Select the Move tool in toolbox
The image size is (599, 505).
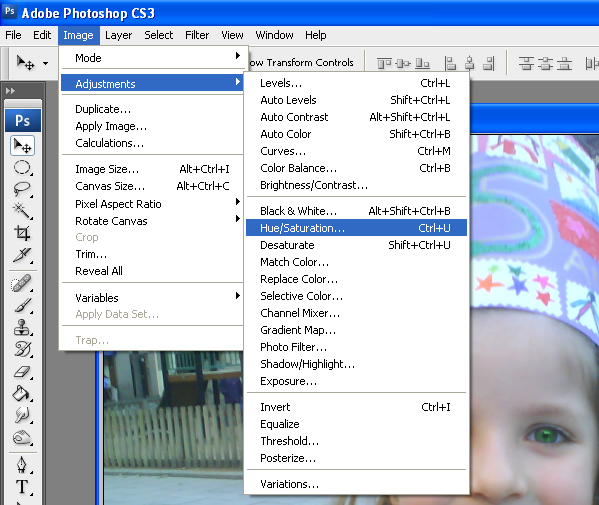(x=23, y=146)
